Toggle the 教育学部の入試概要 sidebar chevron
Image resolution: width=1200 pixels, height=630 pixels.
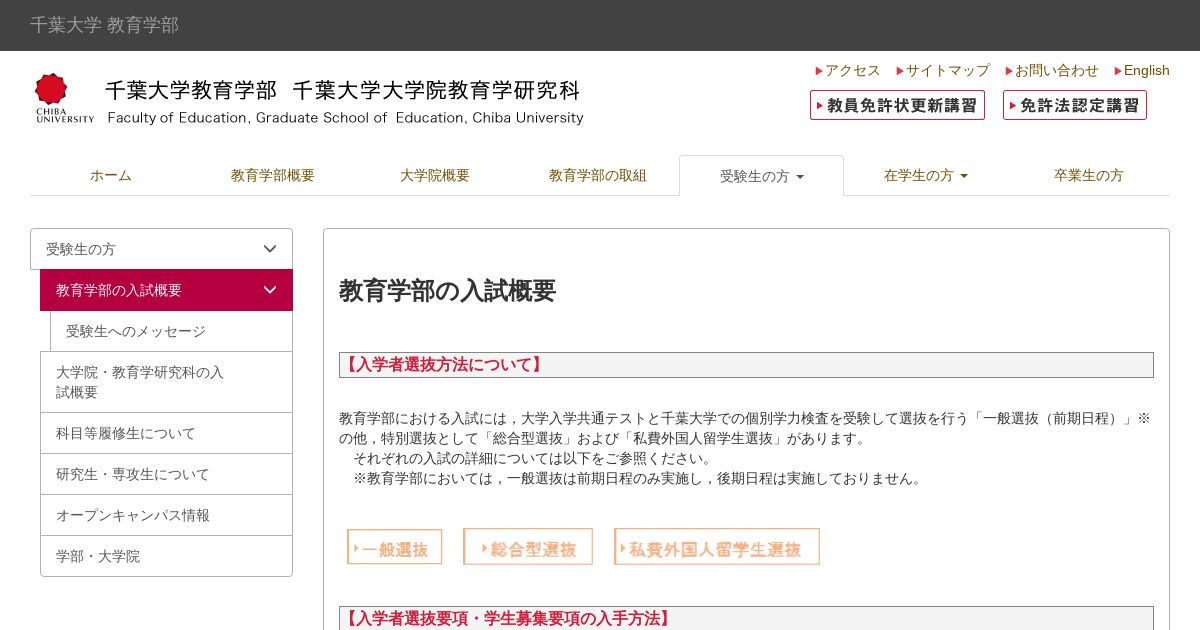pyautogui.click(x=270, y=290)
